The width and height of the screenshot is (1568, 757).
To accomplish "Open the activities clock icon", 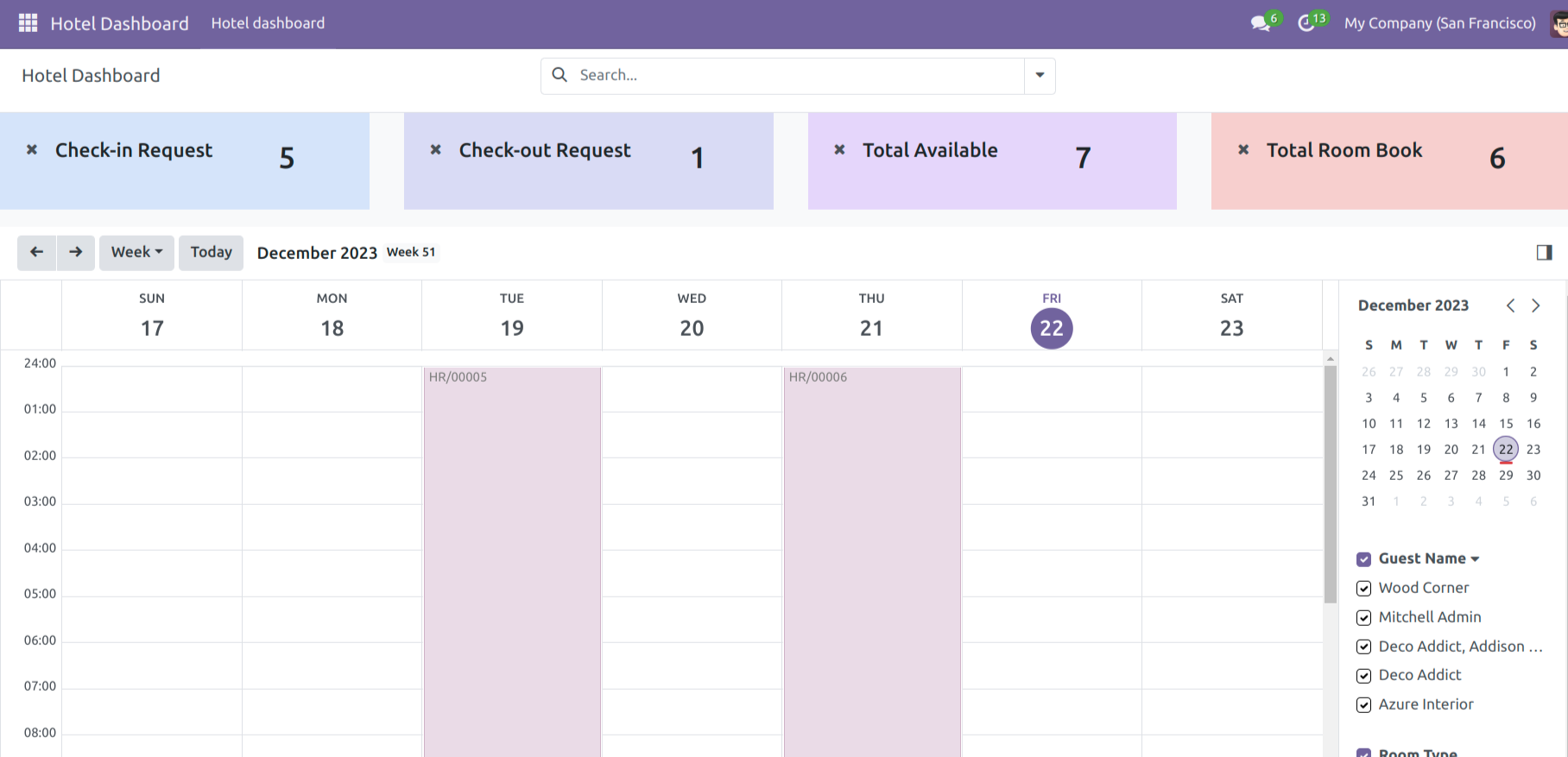I will (x=1306, y=23).
